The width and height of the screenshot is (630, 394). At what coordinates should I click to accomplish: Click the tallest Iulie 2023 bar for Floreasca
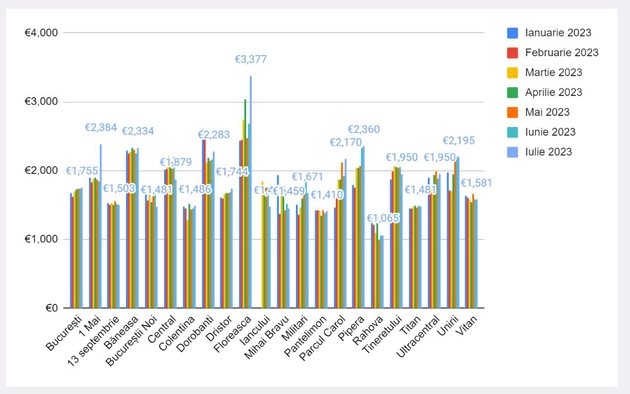(x=251, y=192)
